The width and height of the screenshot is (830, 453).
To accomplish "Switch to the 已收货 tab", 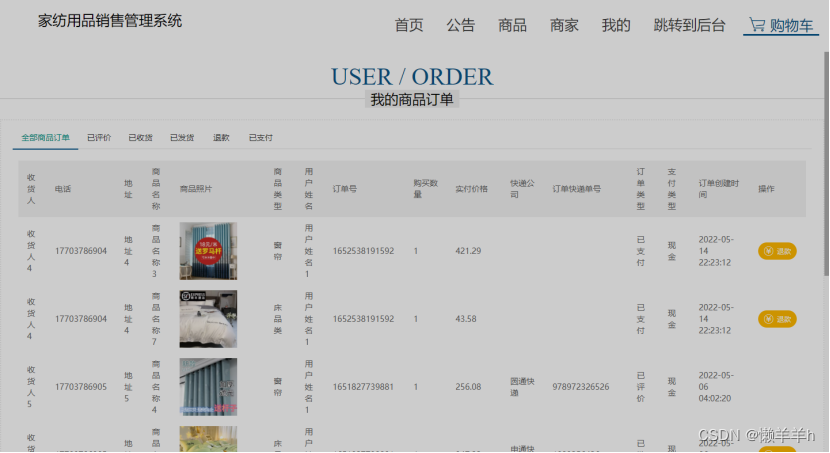I will 140,138.
